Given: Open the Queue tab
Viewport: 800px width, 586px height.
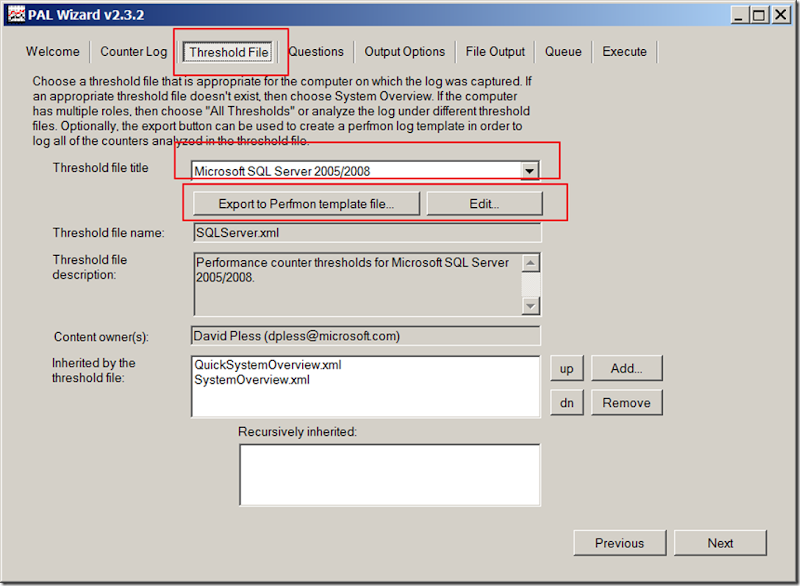Looking at the screenshot, I should tap(563, 52).
